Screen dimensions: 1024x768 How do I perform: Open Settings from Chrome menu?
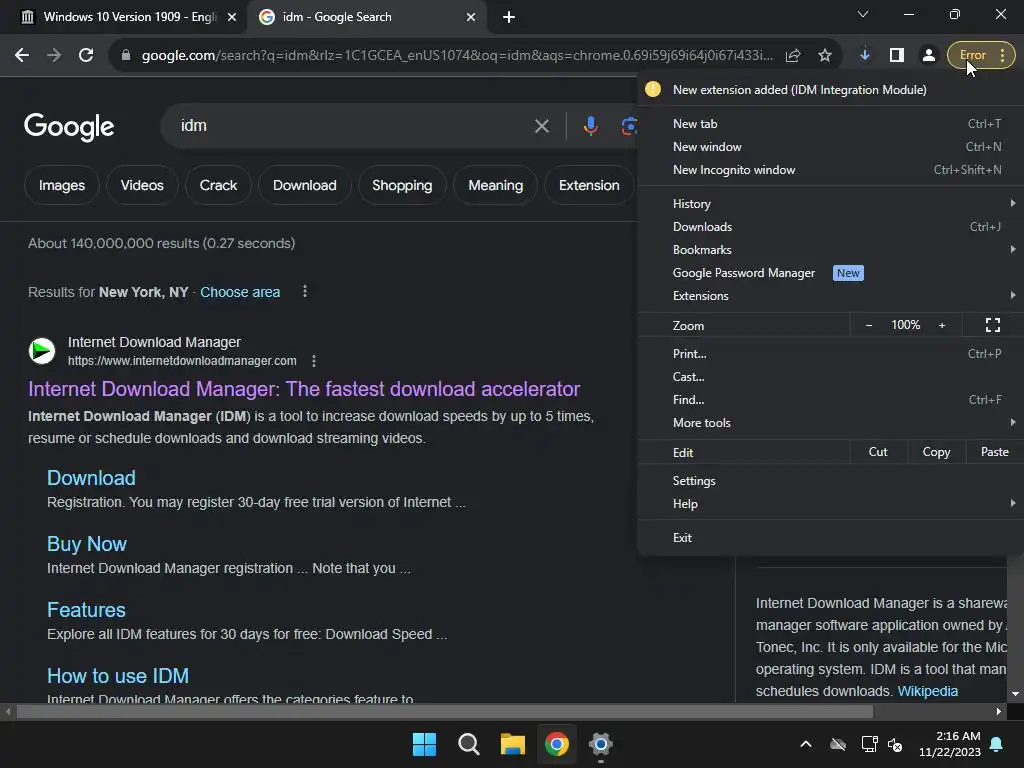tap(831, 481)
